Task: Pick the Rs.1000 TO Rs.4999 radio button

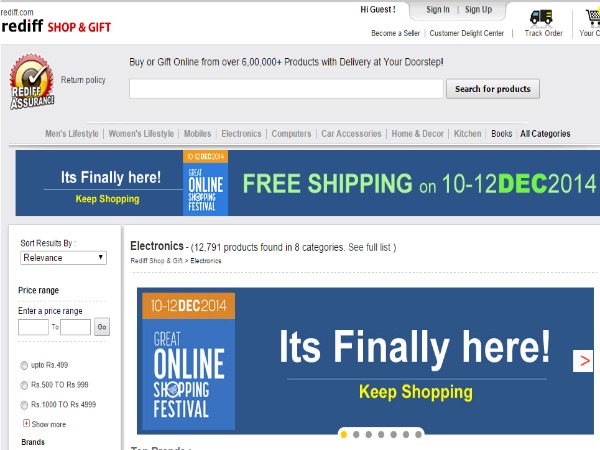Action: point(24,405)
